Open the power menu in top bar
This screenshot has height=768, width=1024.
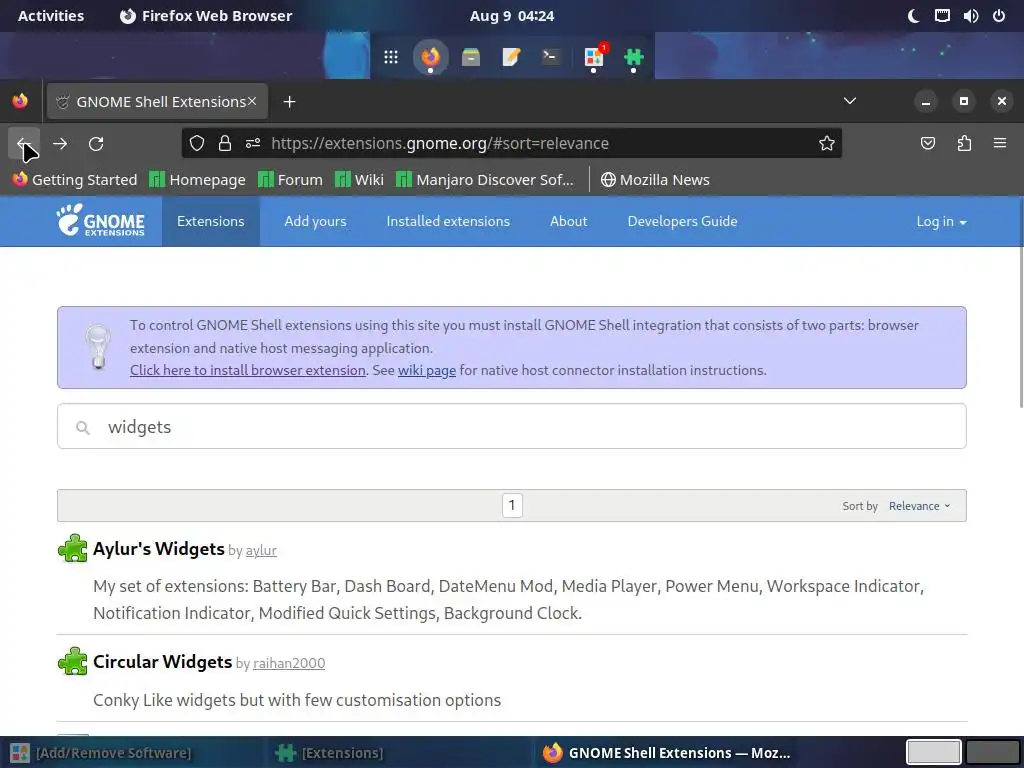click(x=999, y=16)
